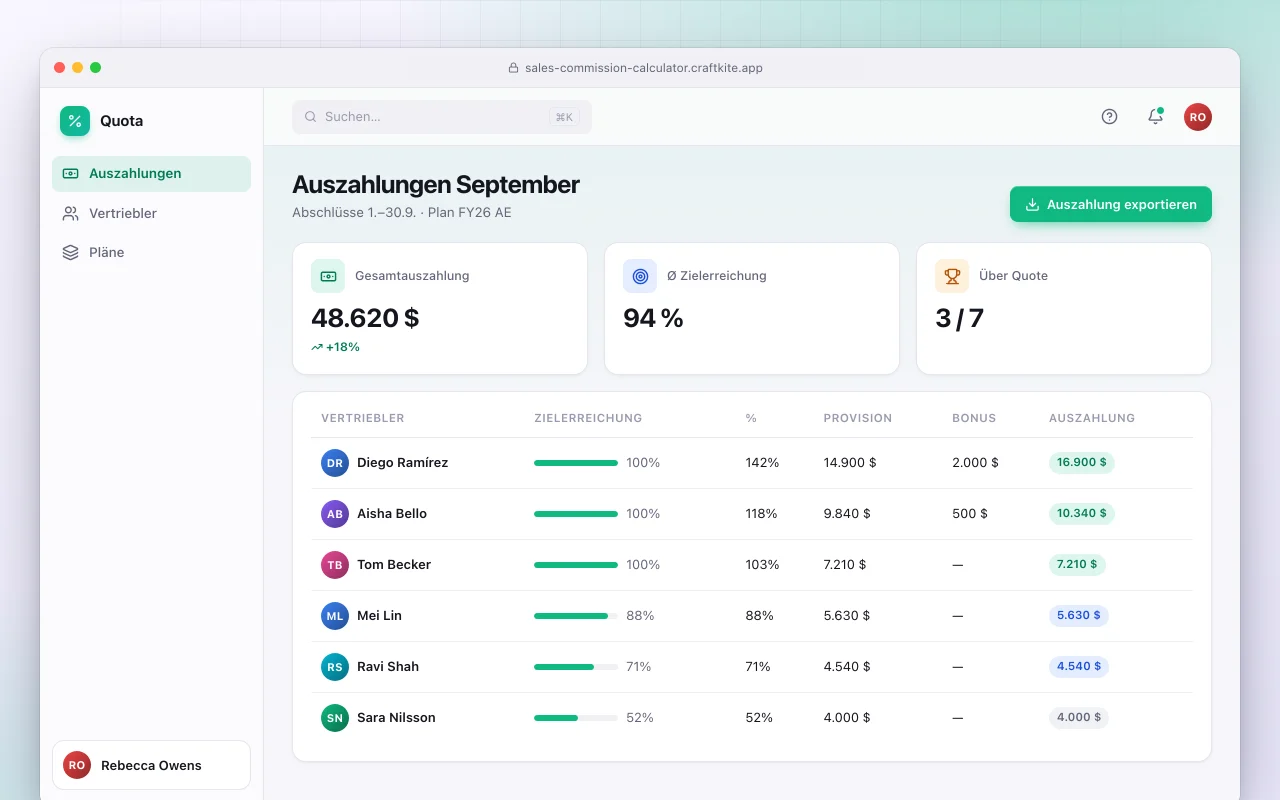The image size is (1280, 800).
Task: Click the 7.210 $ payout badge
Action: click(1077, 565)
